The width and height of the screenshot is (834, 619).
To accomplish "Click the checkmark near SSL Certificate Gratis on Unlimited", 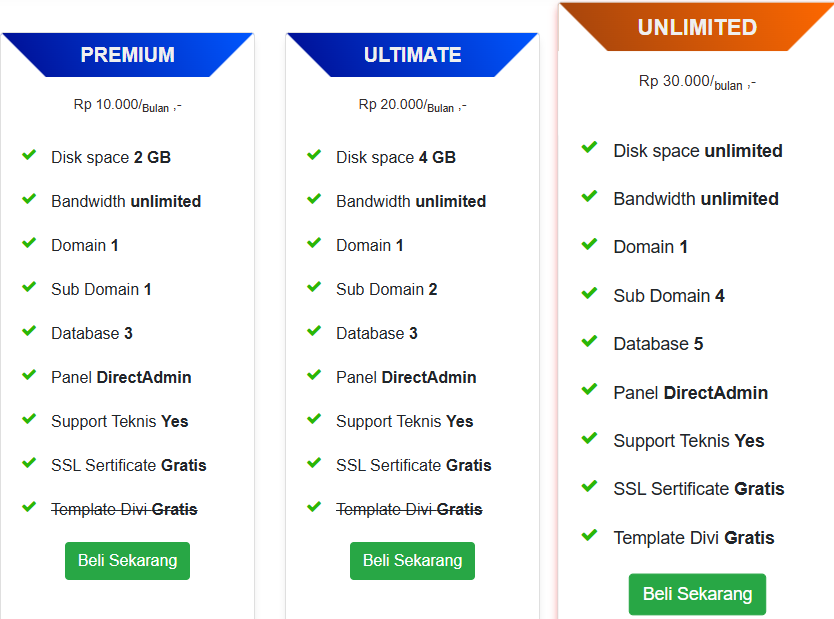I will [589, 488].
